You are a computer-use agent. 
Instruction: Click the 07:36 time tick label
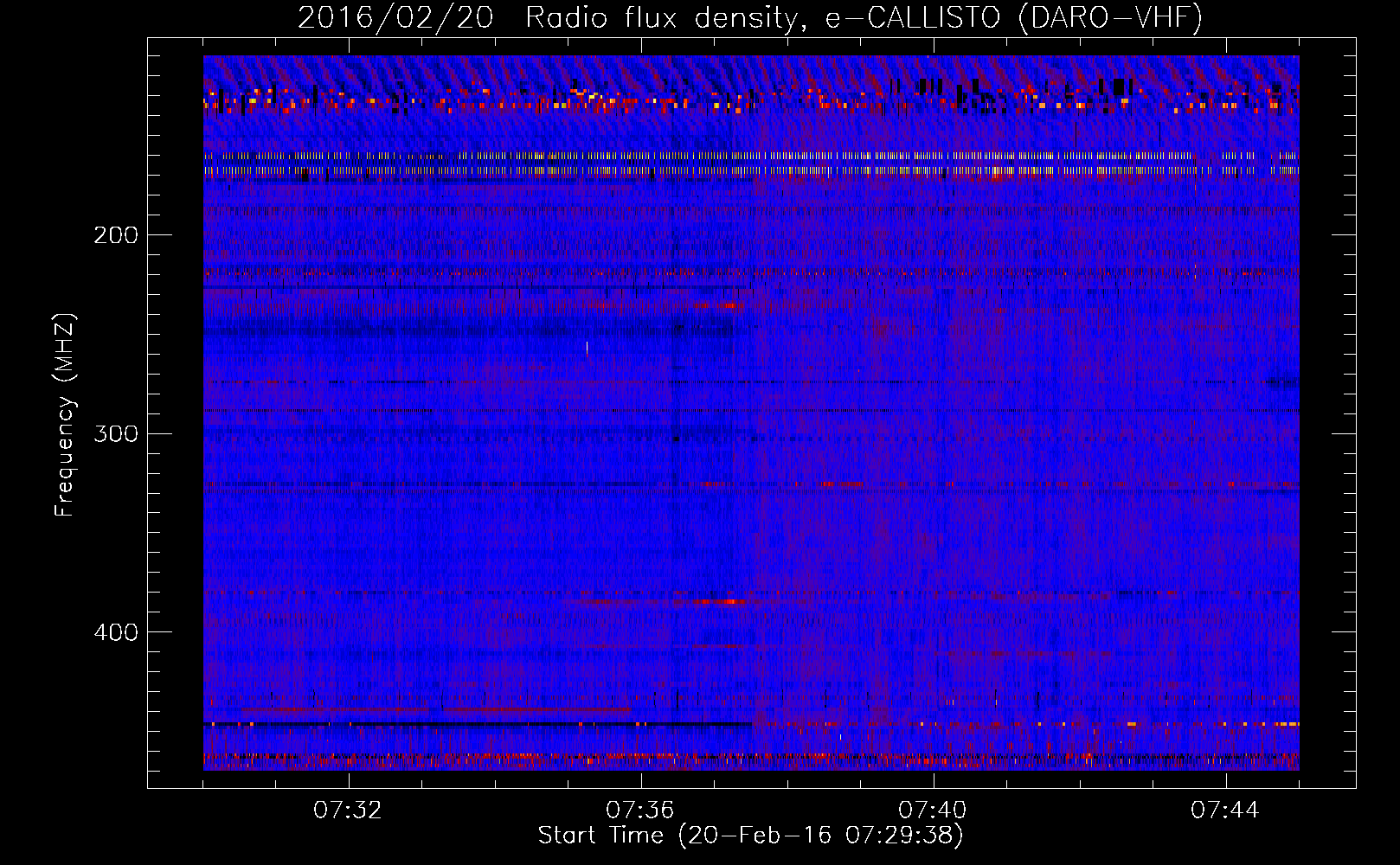tap(640, 811)
